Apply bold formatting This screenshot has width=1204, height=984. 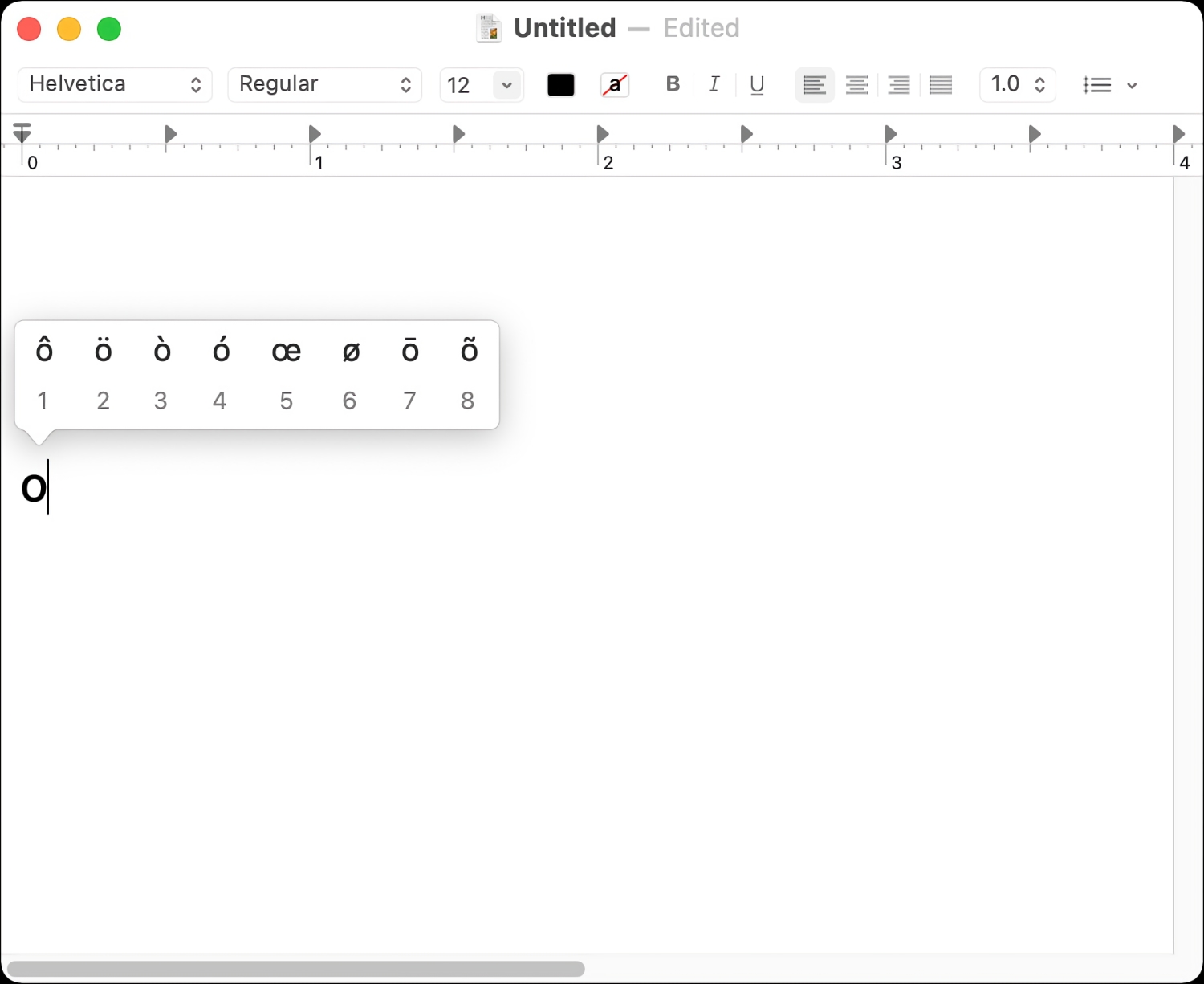pyautogui.click(x=673, y=84)
